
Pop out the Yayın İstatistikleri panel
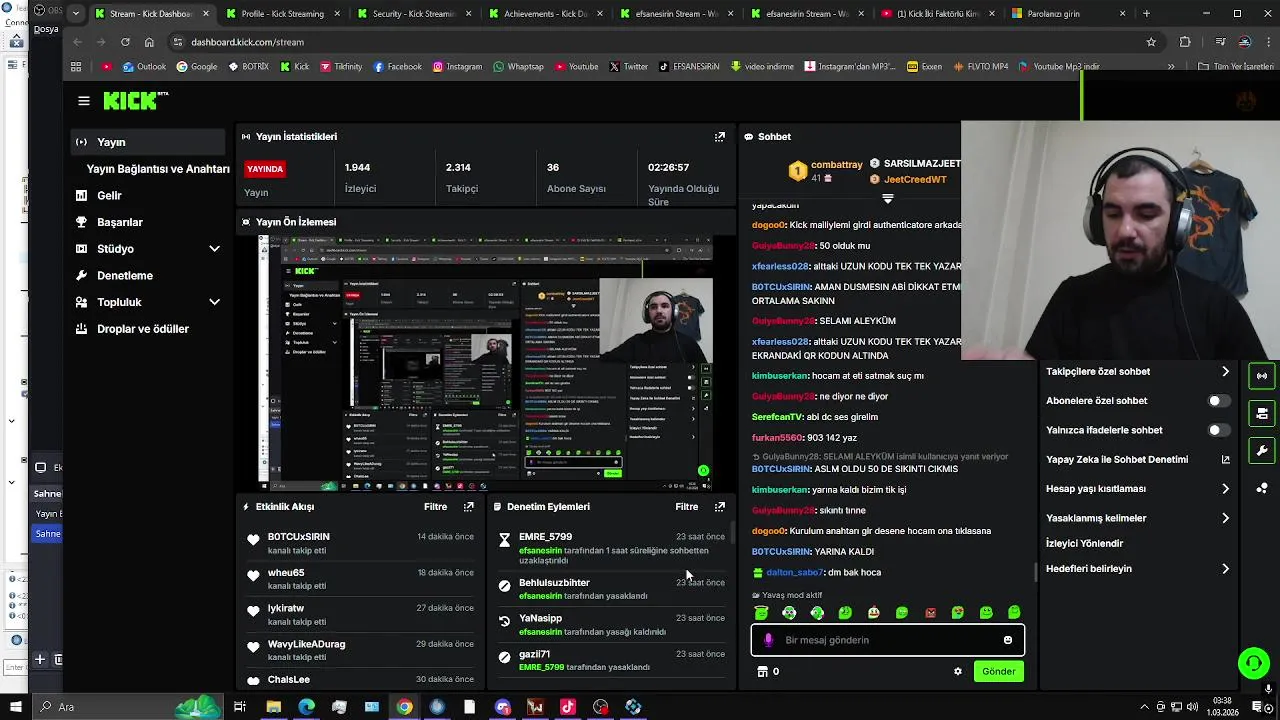[719, 137]
